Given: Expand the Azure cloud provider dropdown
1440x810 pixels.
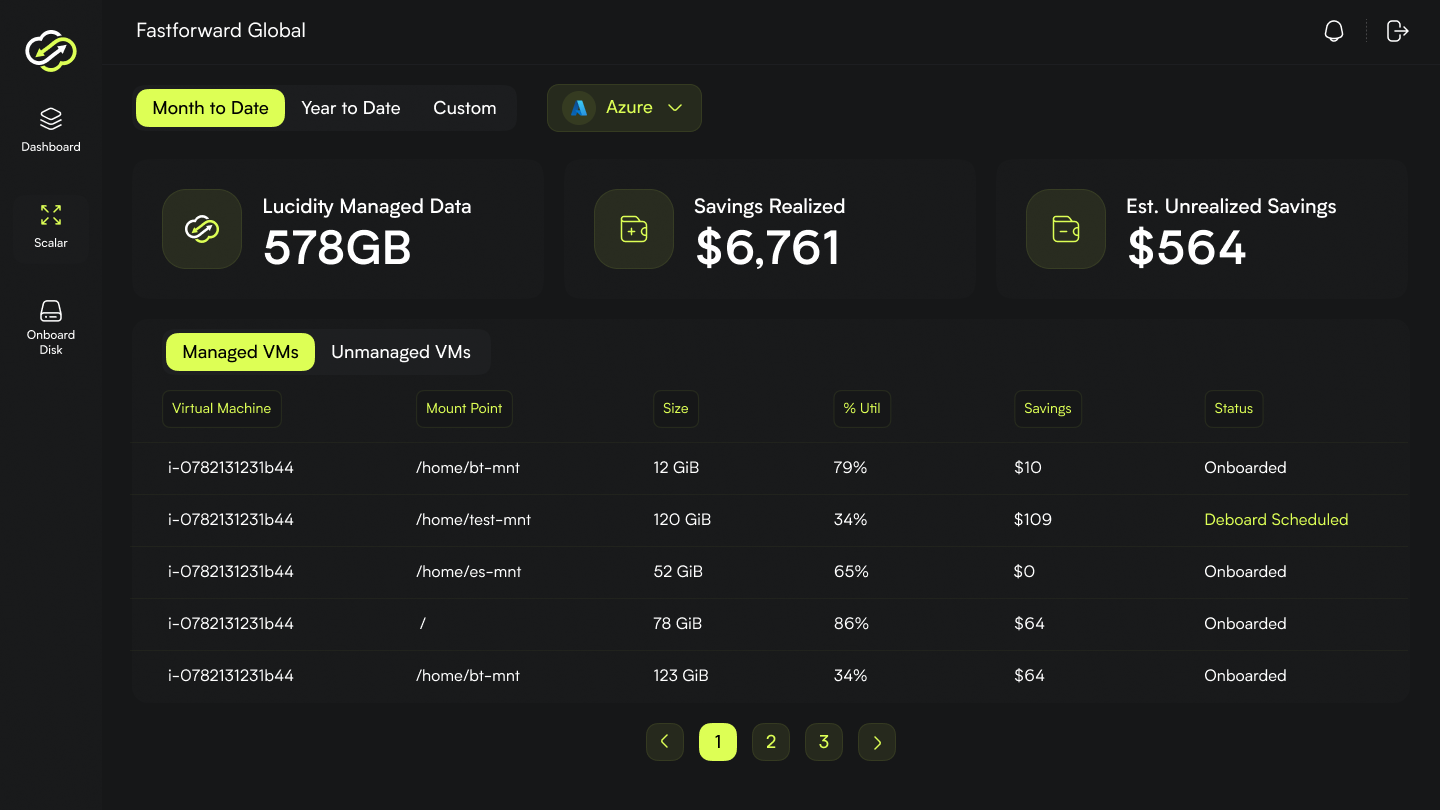Looking at the screenshot, I should coord(624,108).
